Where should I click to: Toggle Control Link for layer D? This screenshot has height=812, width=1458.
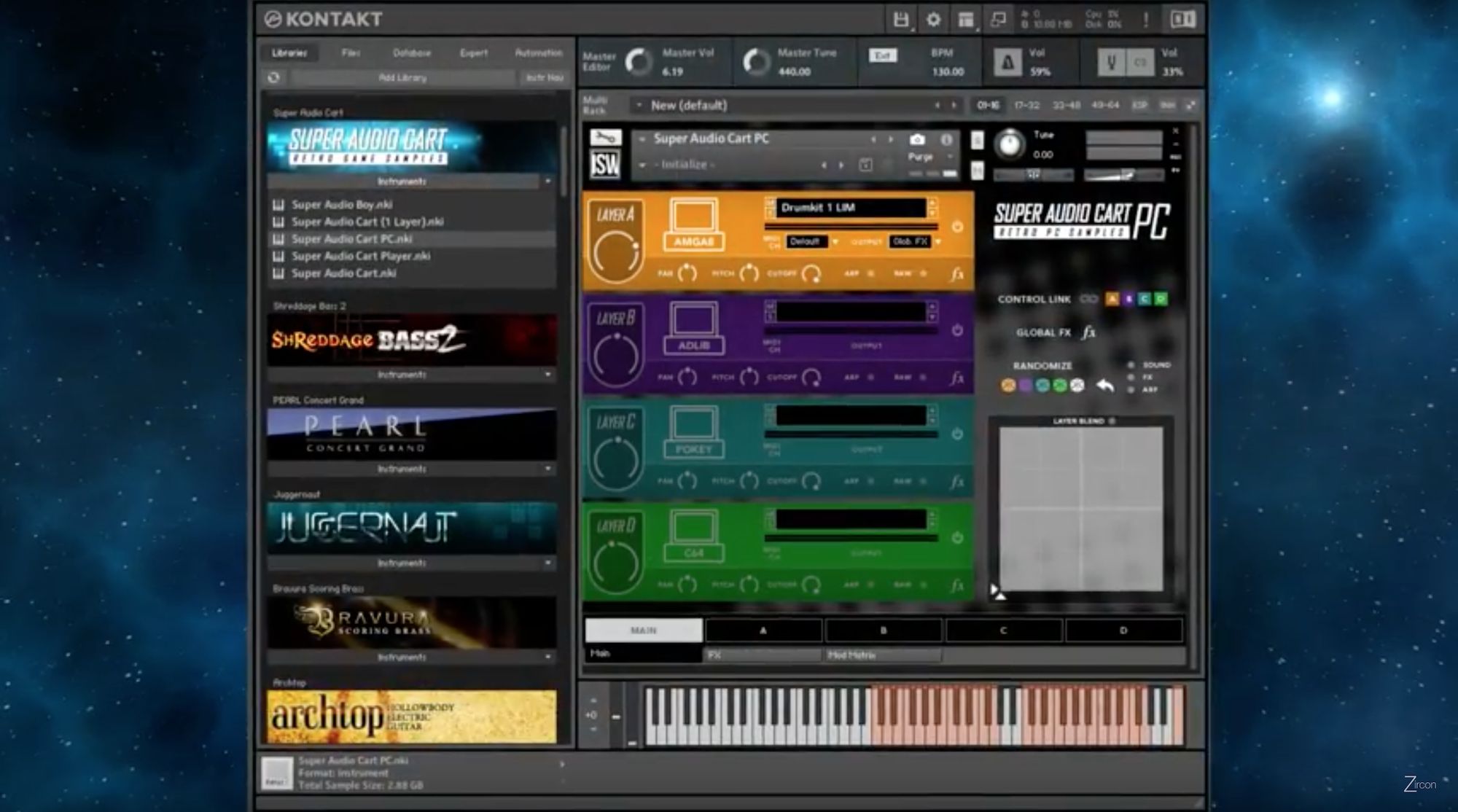point(1161,299)
